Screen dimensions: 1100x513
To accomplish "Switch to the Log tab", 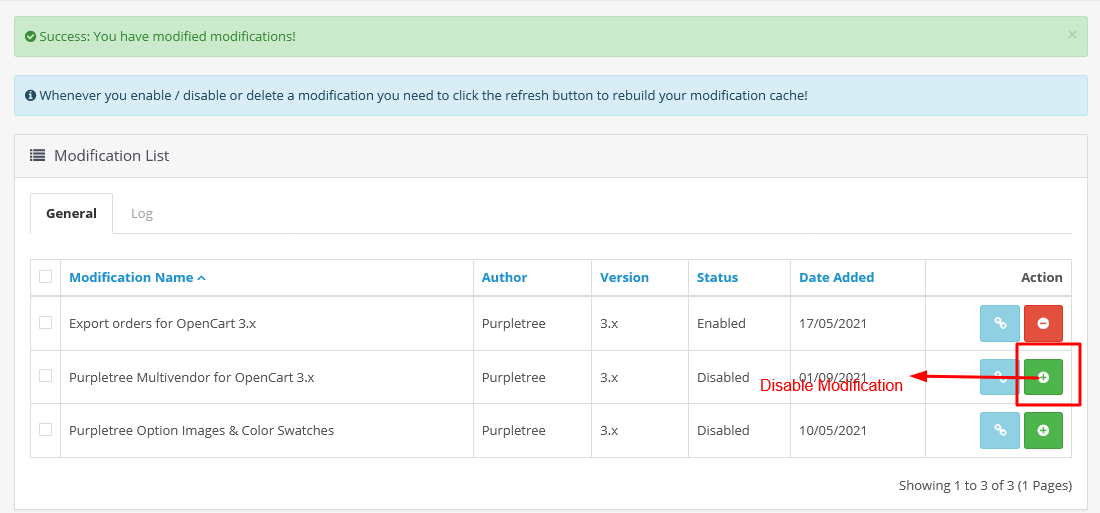I will pos(142,213).
